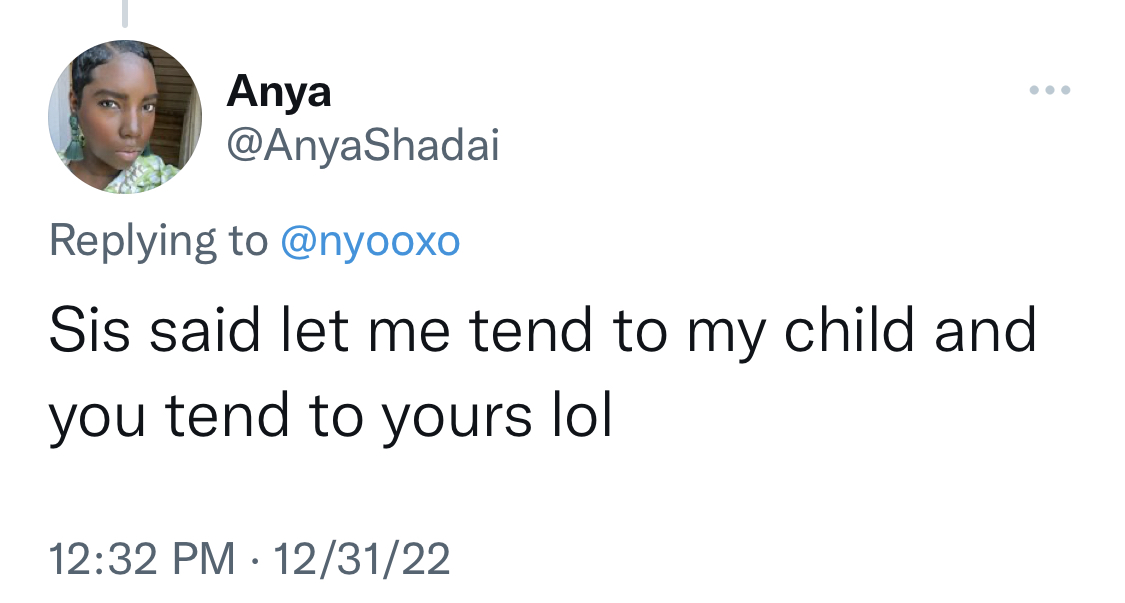Click "PM" in the timestamp
Image resolution: width=1125 pixels, height=603 pixels.
(204, 558)
